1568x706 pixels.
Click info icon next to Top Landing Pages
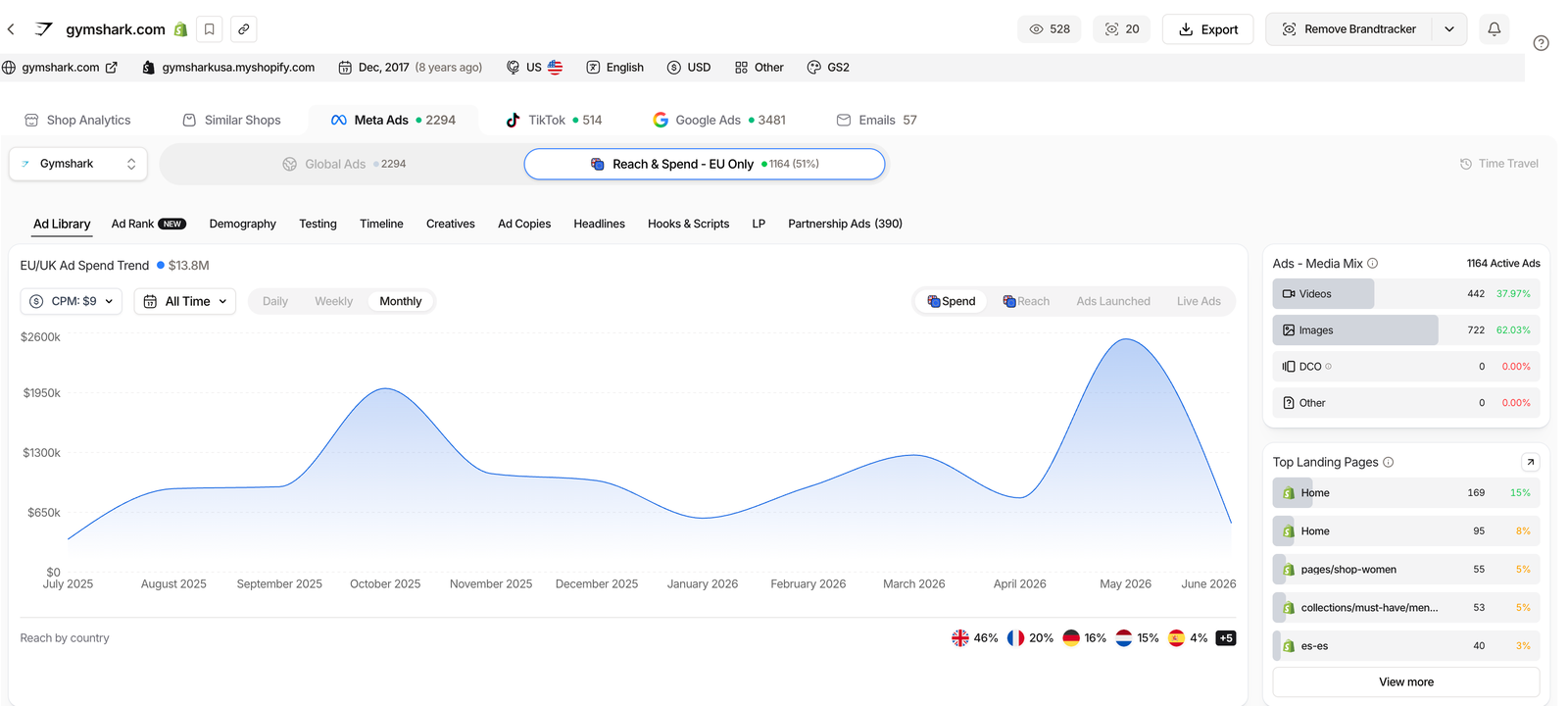coord(1388,463)
